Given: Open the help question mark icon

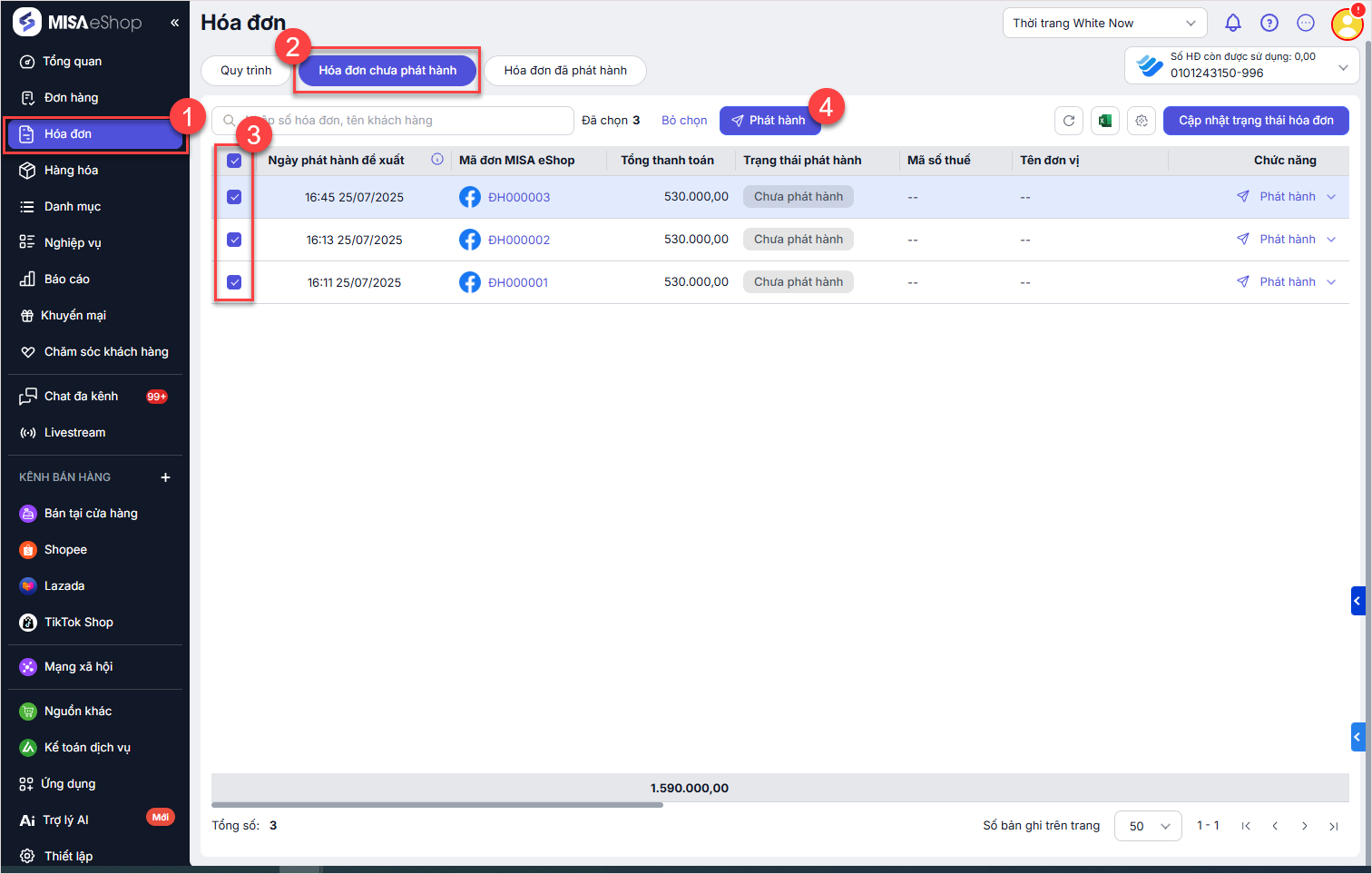Looking at the screenshot, I should click(1269, 24).
